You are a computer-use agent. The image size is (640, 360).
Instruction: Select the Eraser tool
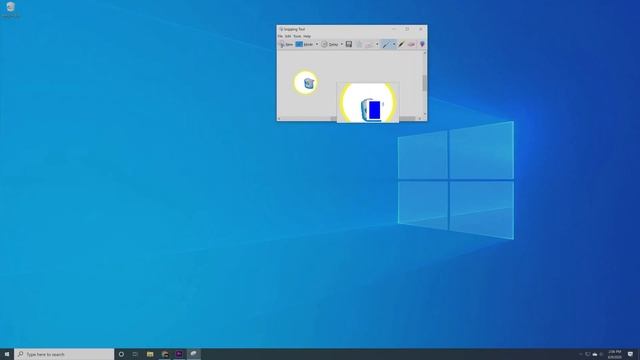411,44
